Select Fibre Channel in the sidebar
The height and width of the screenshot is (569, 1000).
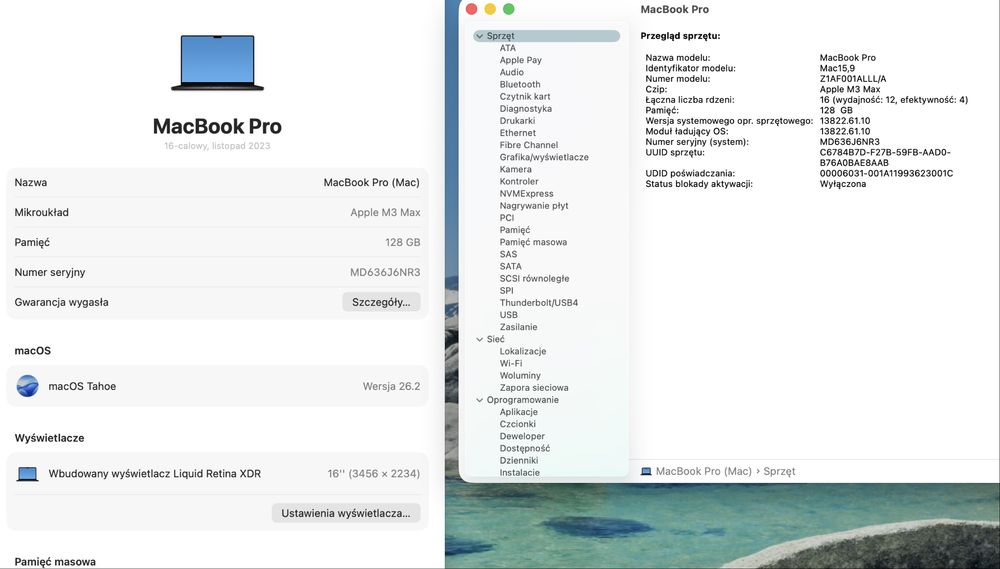click(x=529, y=145)
